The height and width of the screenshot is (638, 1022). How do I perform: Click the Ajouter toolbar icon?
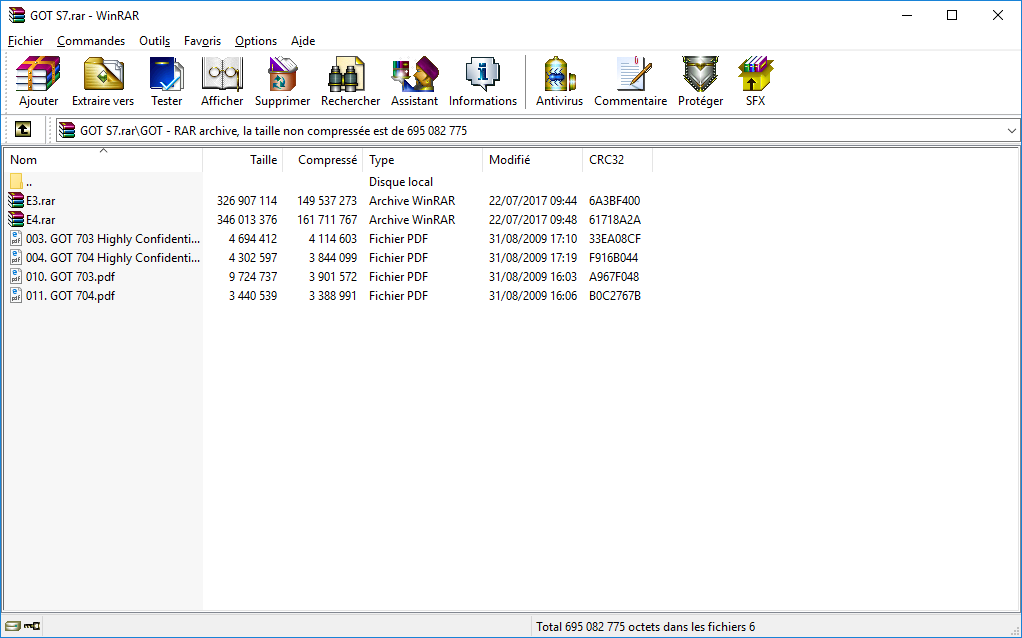pyautogui.click(x=38, y=74)
